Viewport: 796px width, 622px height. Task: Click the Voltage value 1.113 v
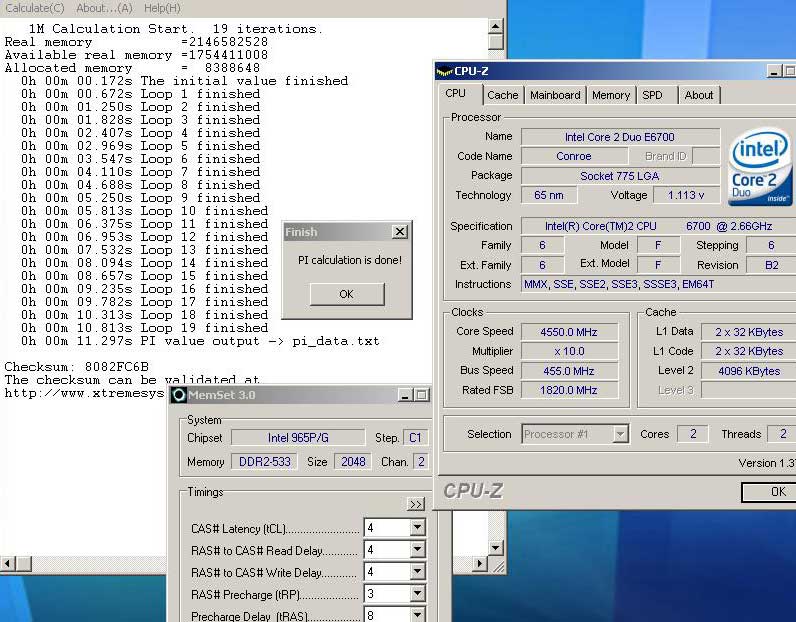tap(686, 195)
